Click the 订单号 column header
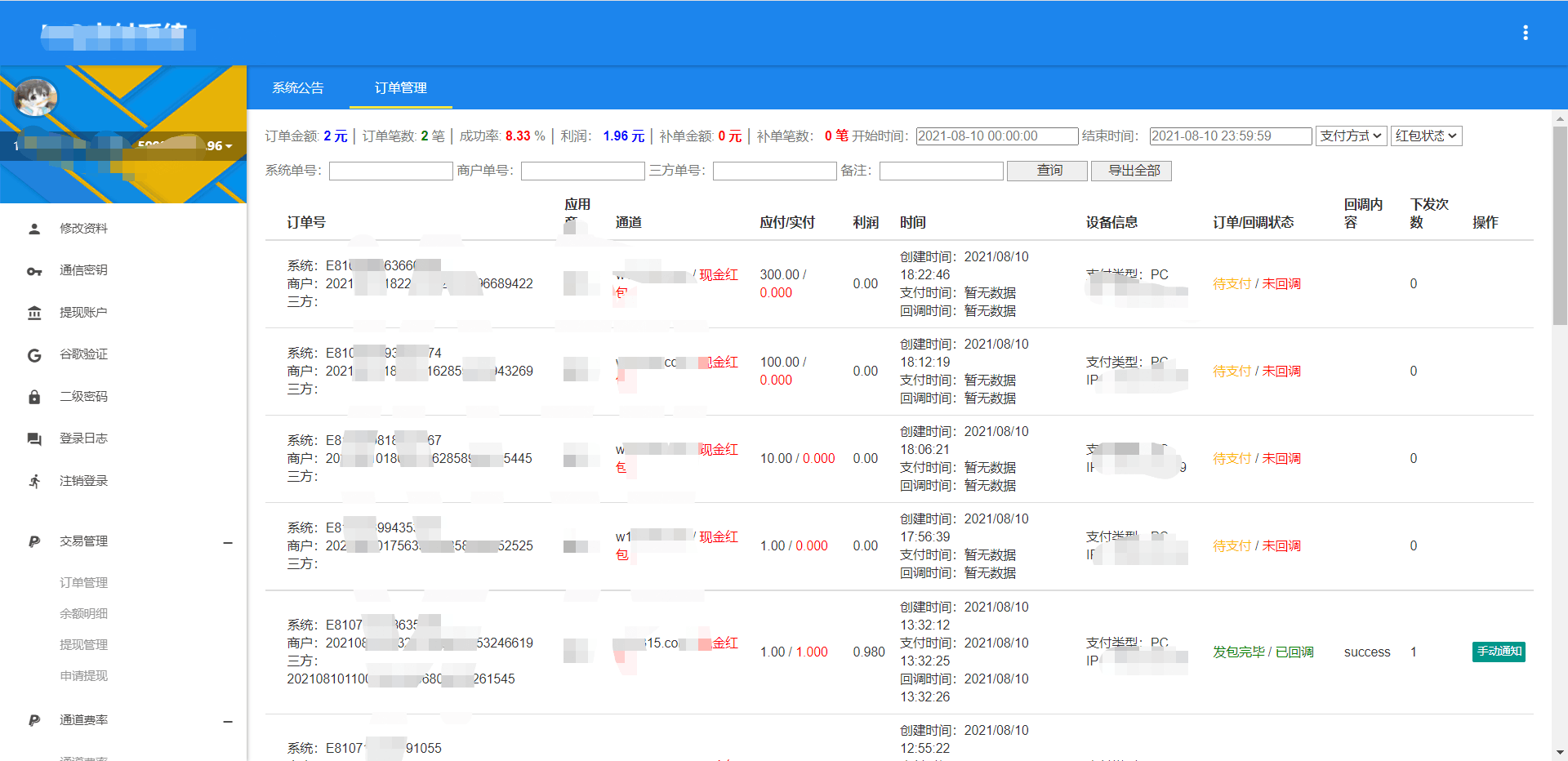 tap(306, 222)
